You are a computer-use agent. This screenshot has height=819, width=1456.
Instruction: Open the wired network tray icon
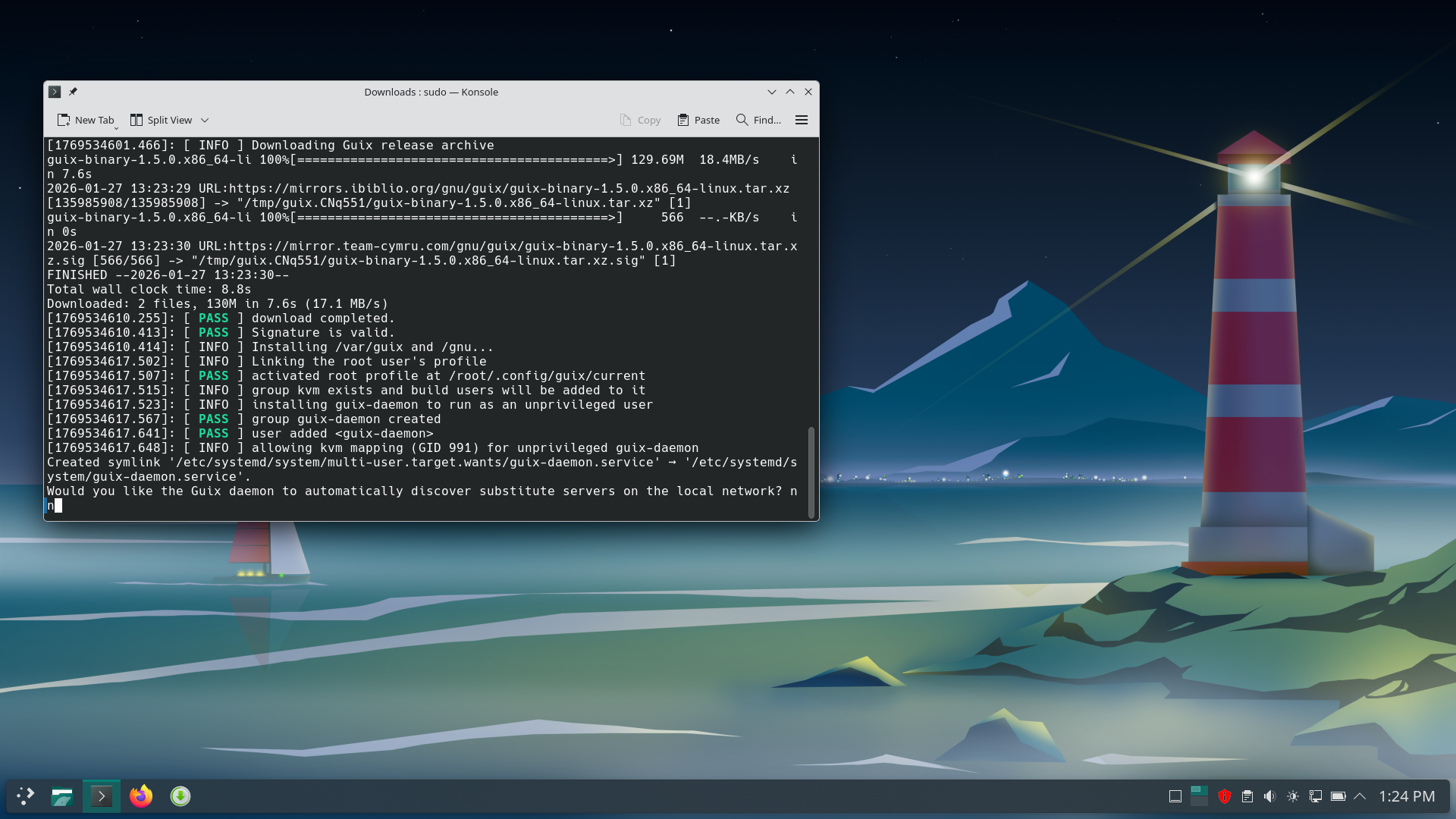point(1316,796)
